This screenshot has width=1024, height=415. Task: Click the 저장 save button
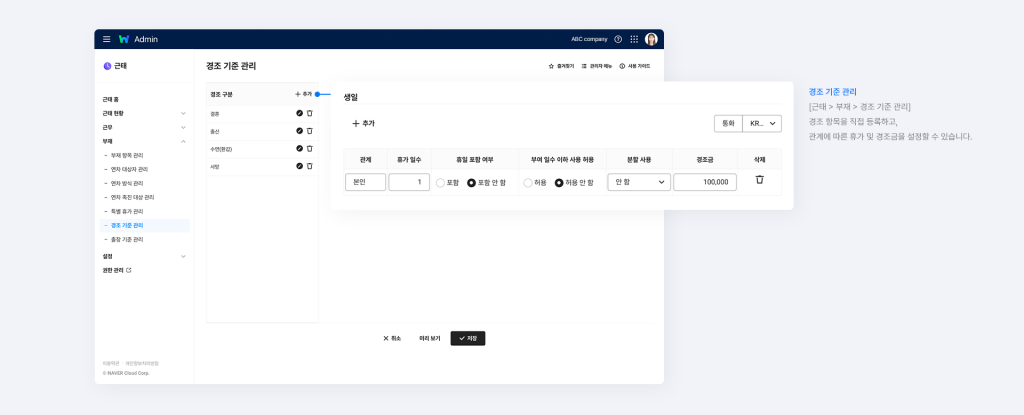click(467, 338)
